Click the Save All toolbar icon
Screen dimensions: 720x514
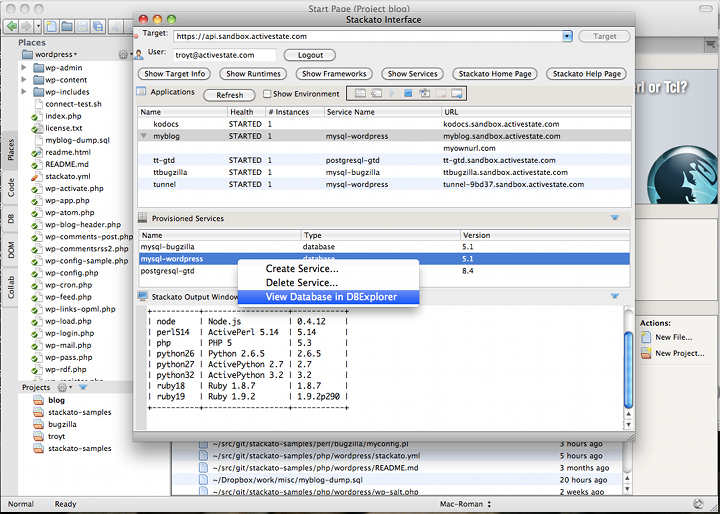click(98, 26)
